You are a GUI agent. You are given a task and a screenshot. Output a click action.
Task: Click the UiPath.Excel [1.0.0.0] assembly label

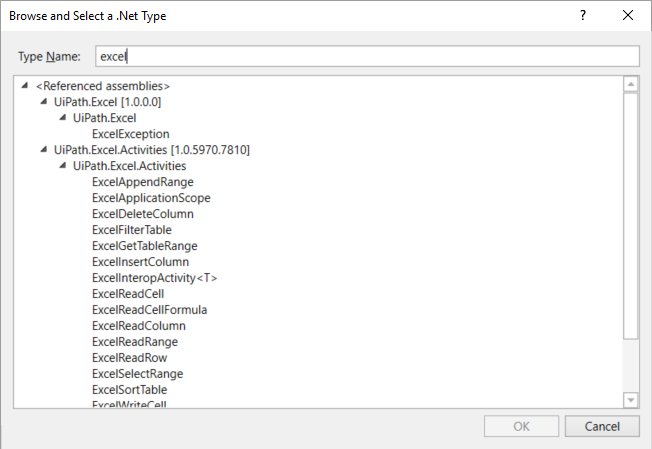107,102
